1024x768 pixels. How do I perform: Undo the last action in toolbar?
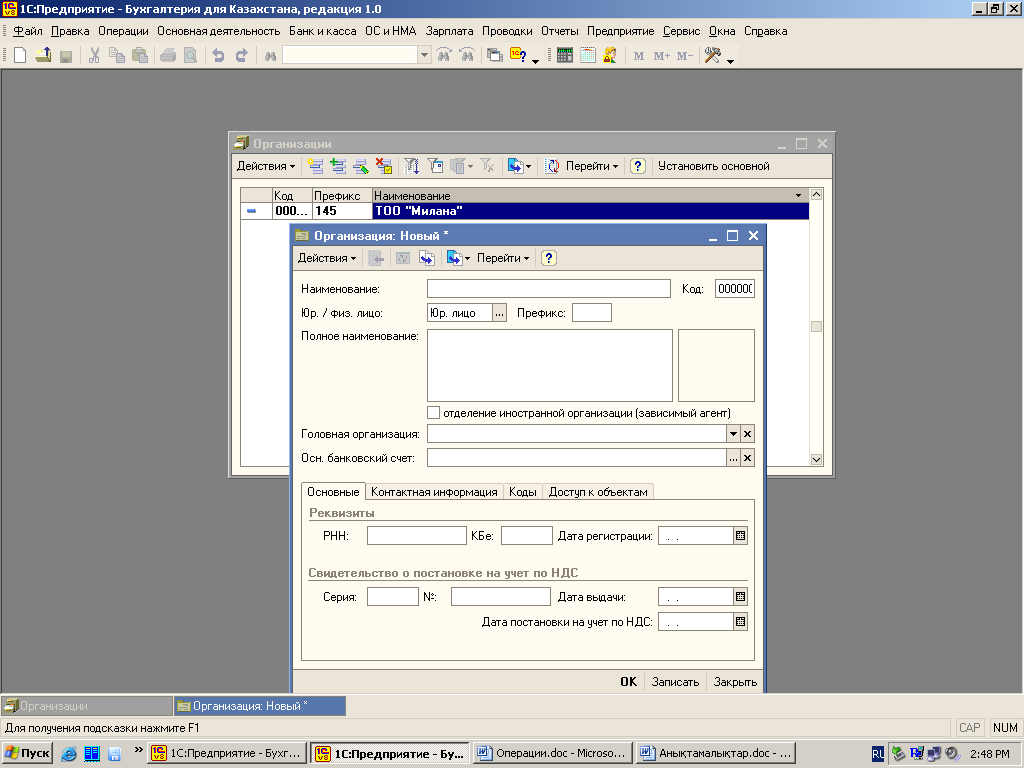tap(218, 56)
